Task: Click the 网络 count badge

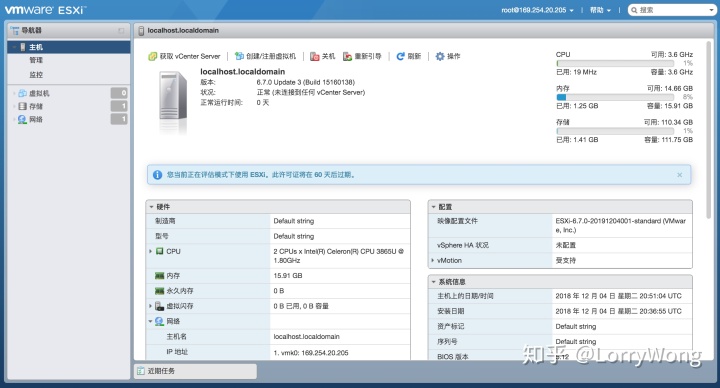Action: [x=119, y=119]
